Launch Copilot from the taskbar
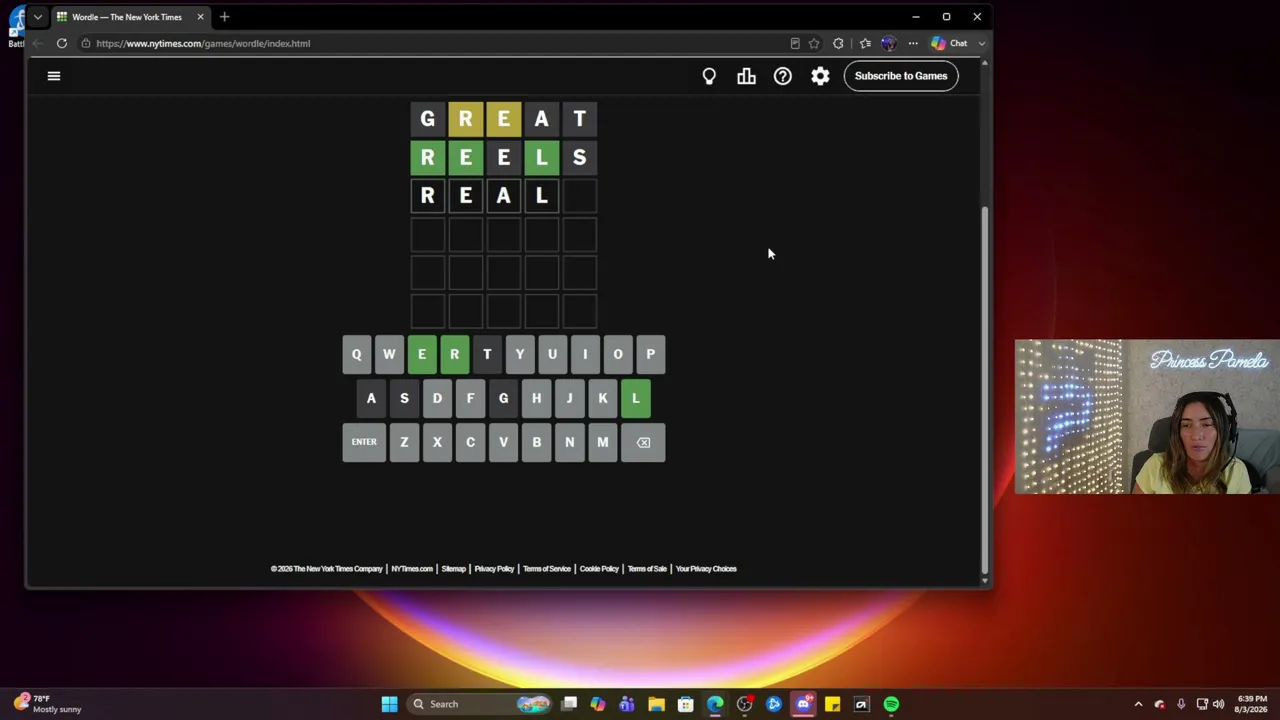This screenshot has height=720, width=1280. pos(598,704)
